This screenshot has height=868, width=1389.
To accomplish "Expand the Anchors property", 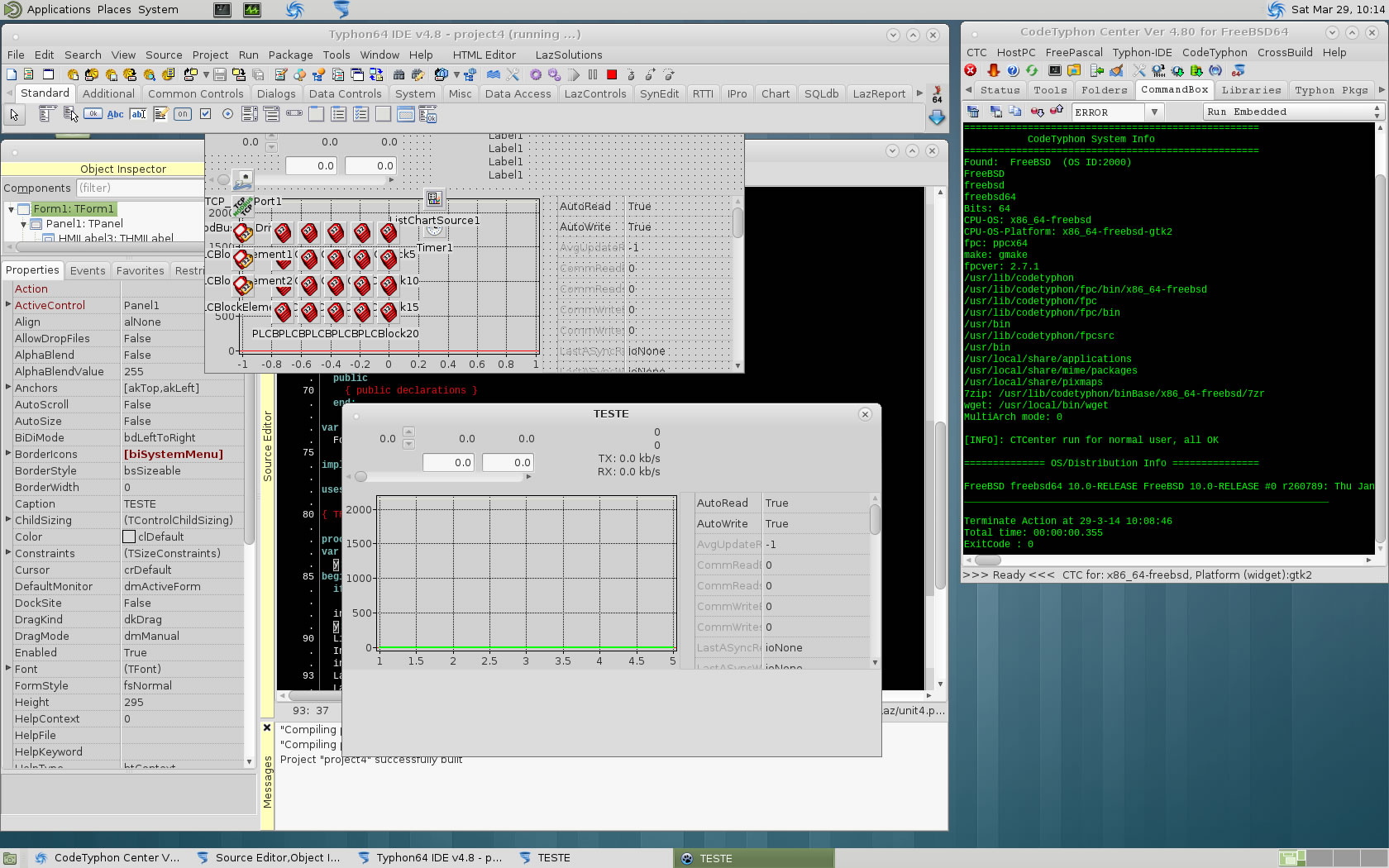I will [8, 387].
